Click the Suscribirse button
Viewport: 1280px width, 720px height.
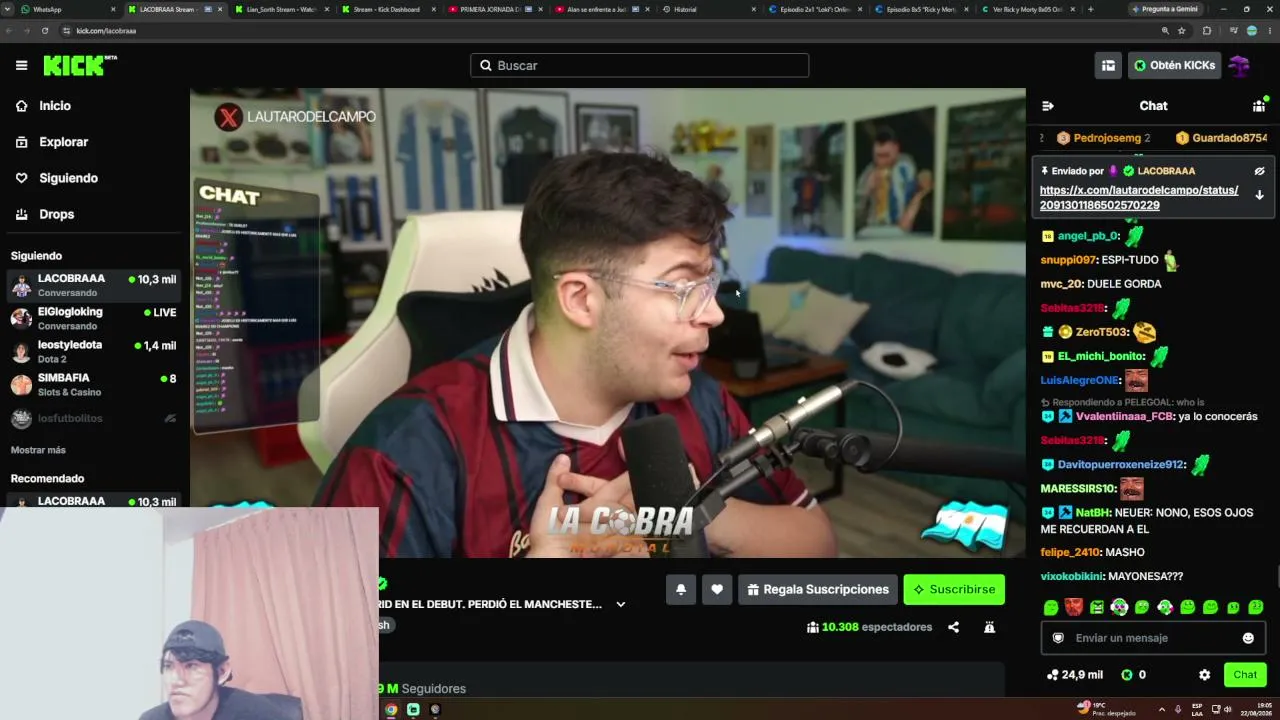click(954, 590)
